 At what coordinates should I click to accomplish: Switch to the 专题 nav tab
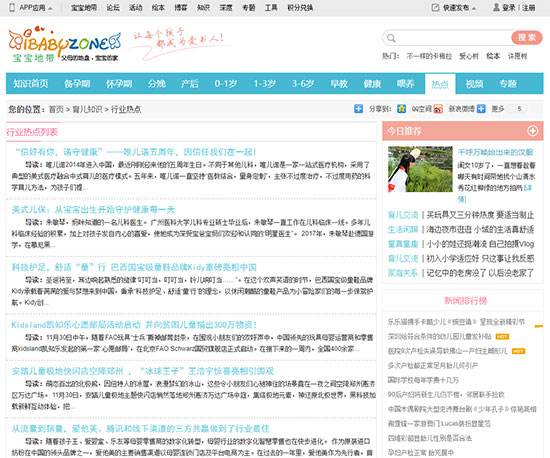508,83
